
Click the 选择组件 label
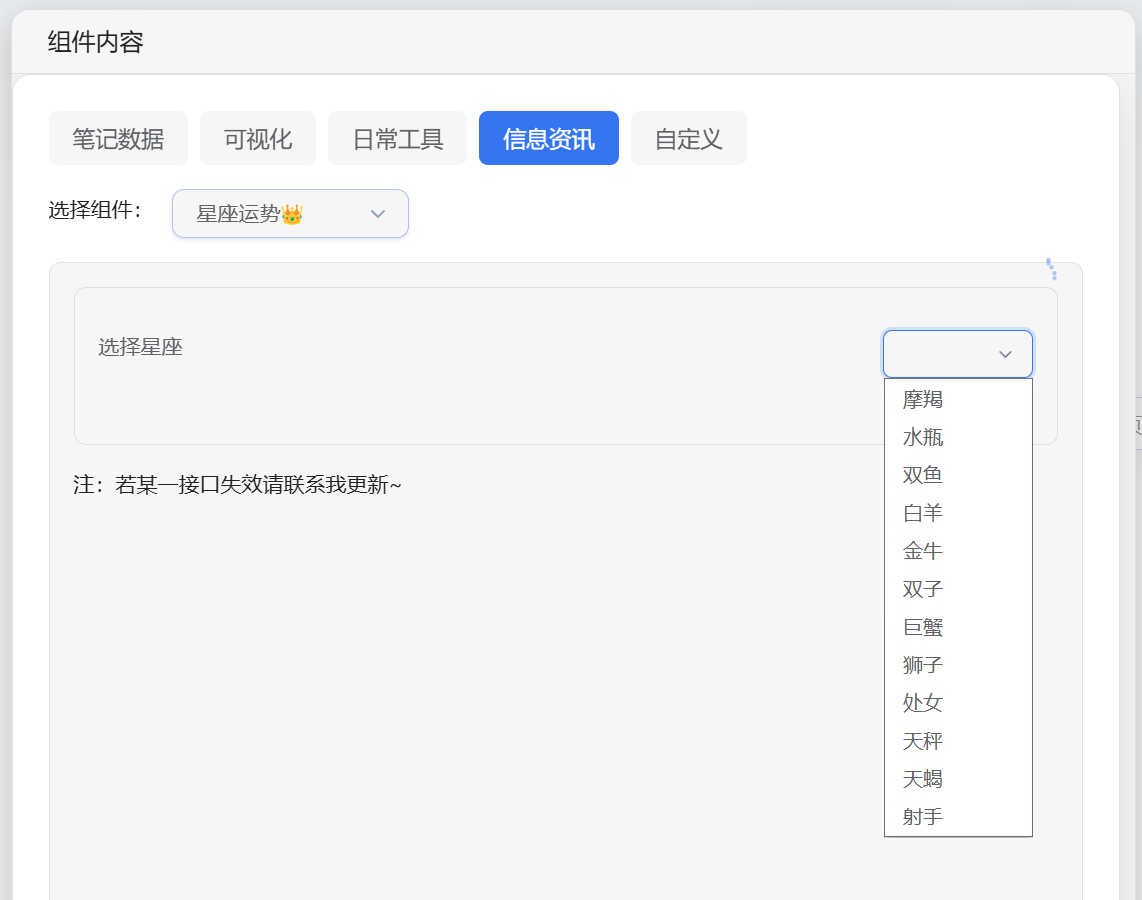click(x=95, y=210)
